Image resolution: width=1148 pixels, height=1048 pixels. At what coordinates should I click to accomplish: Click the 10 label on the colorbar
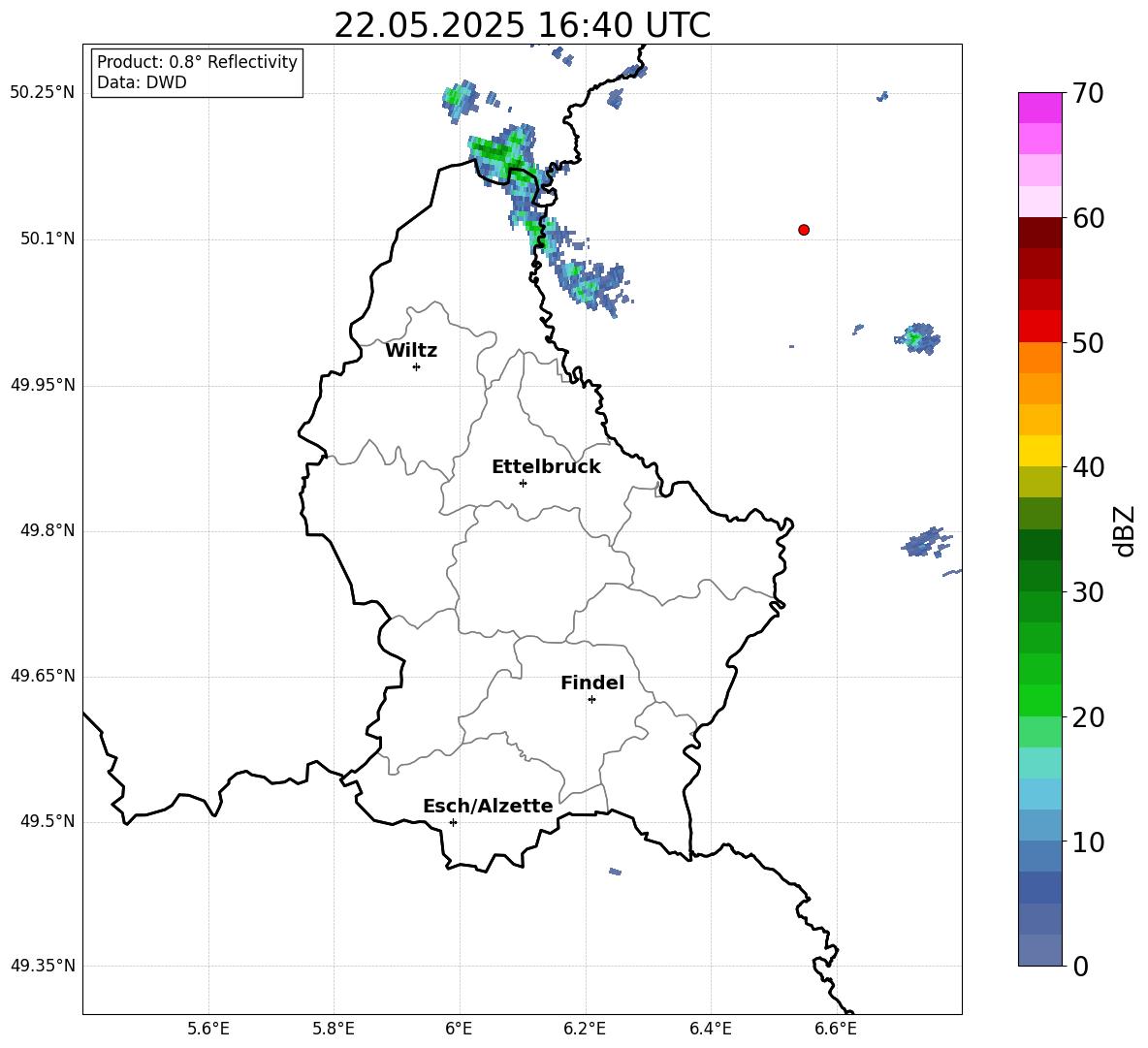click(1088, 842)
